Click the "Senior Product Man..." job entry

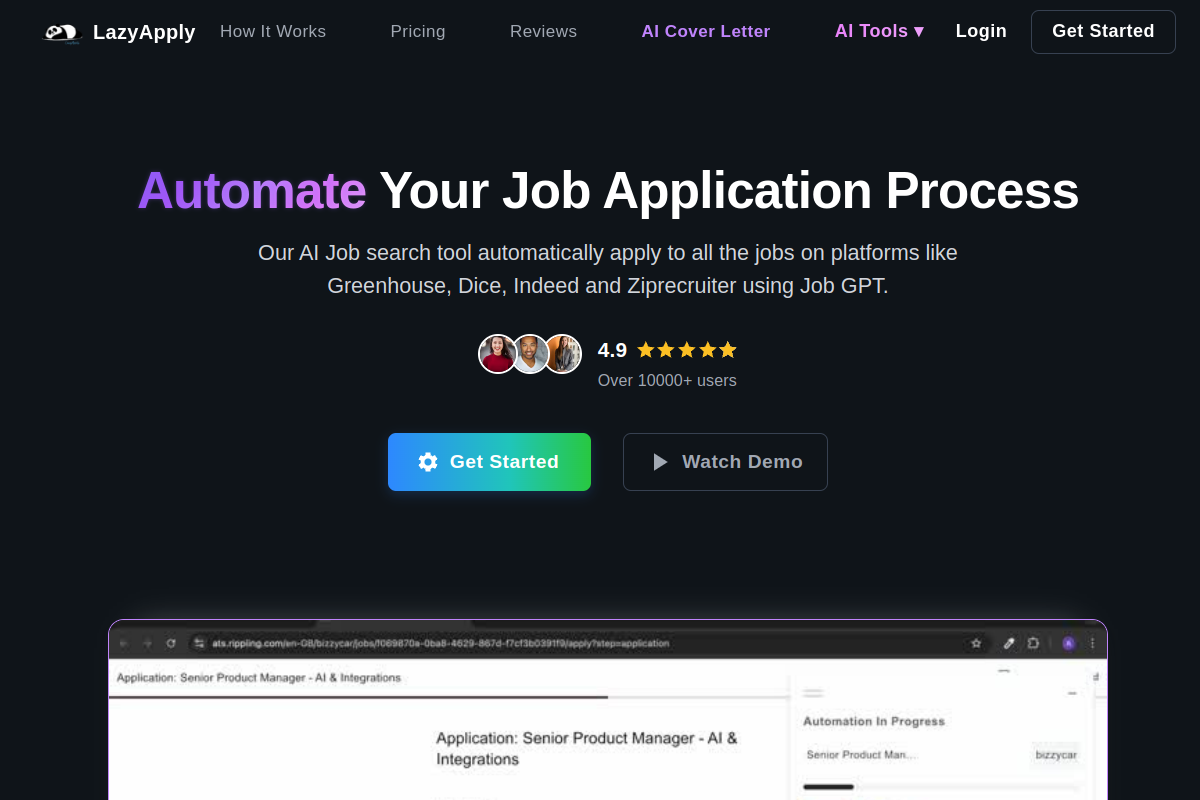[861, 755]
